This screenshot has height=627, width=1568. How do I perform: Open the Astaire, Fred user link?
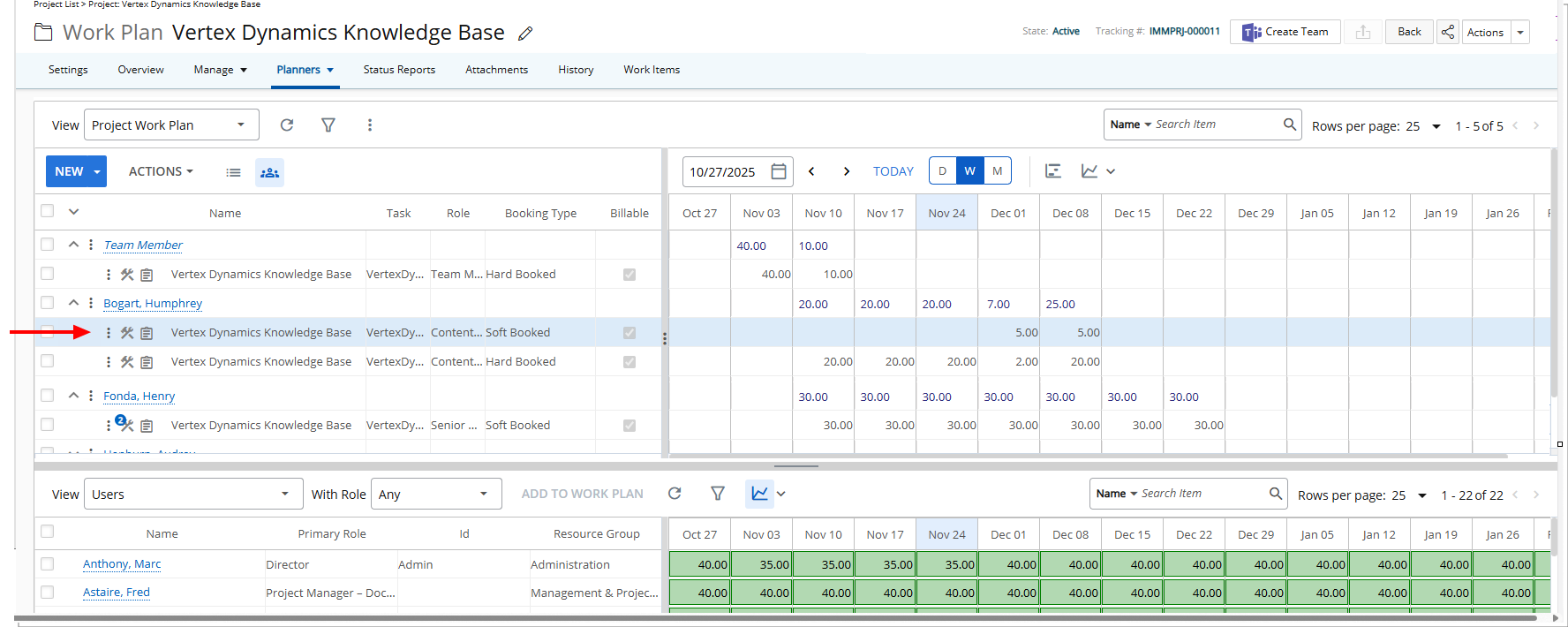117,593
